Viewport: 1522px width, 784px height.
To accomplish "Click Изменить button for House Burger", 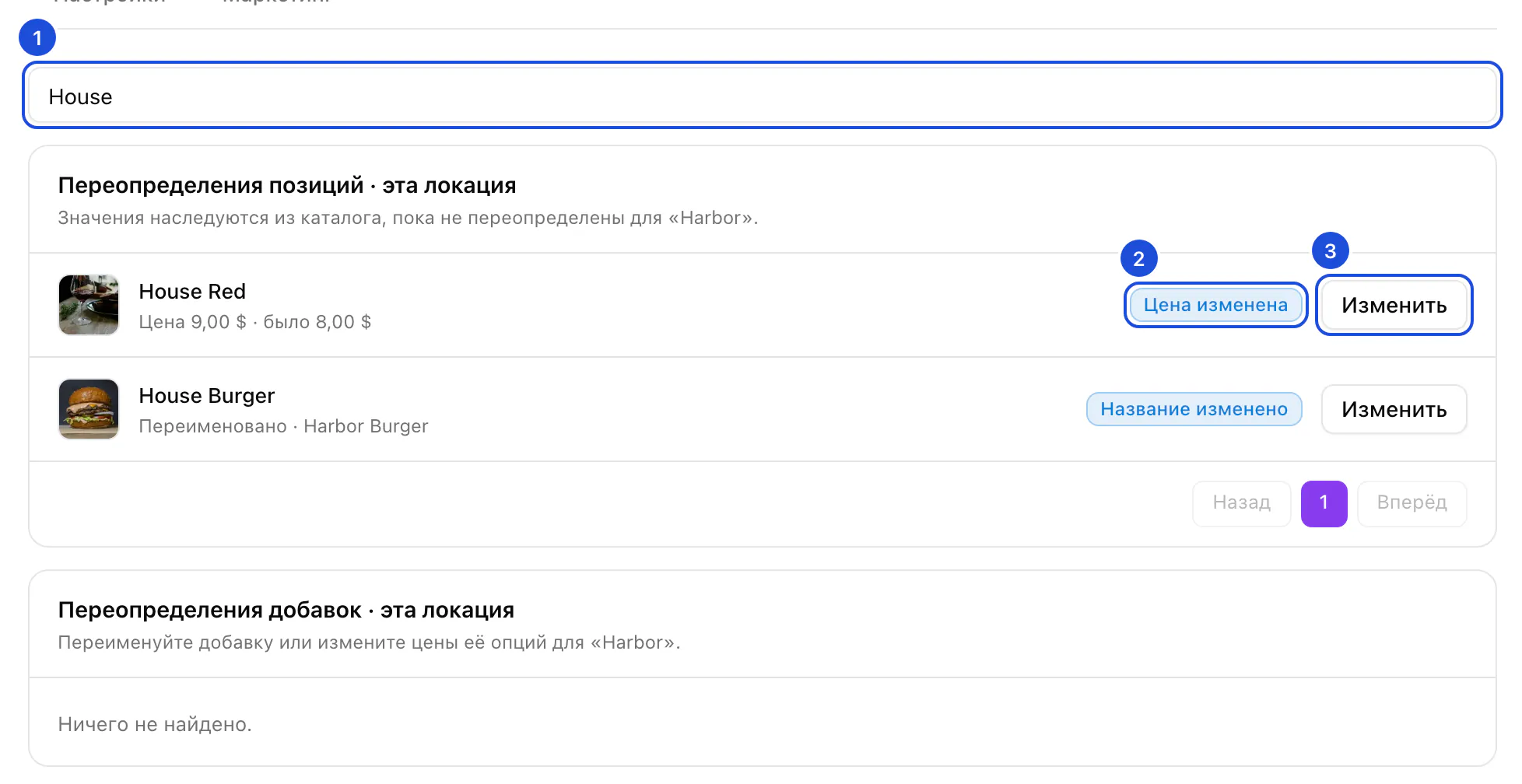I will [1394, 409].
